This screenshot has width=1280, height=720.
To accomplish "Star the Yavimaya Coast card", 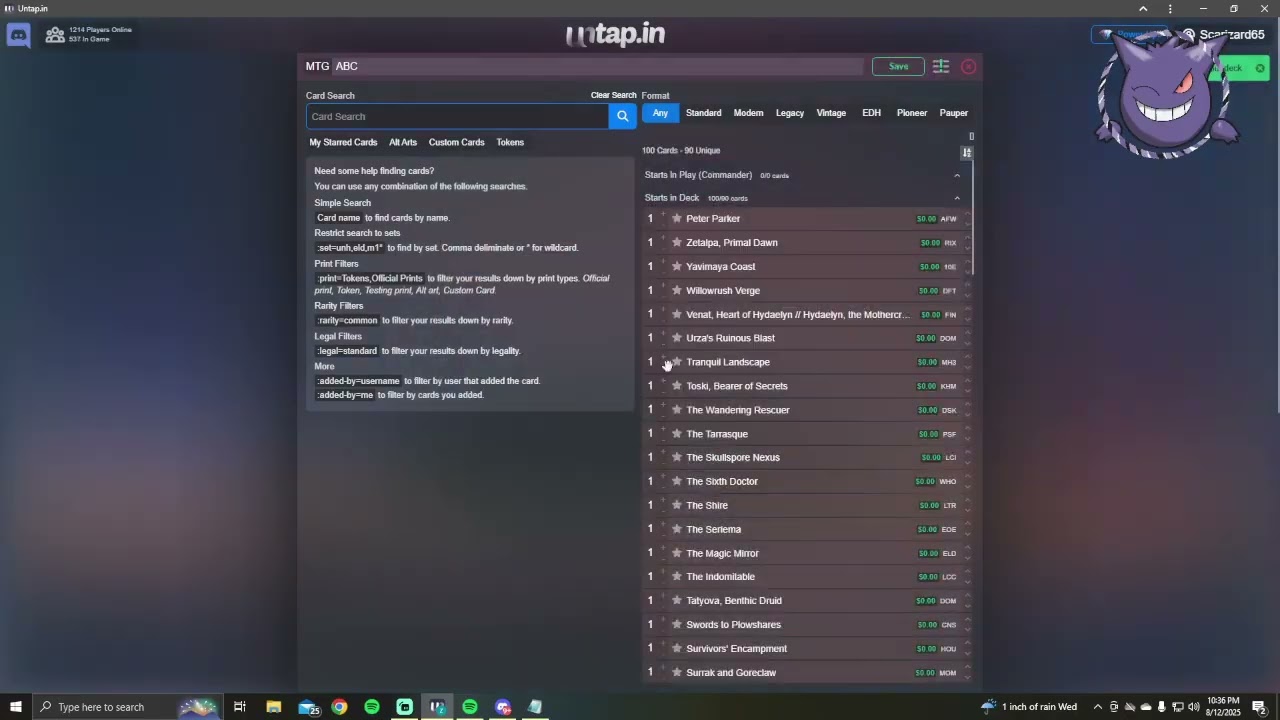I will click(x=677, y=266).
